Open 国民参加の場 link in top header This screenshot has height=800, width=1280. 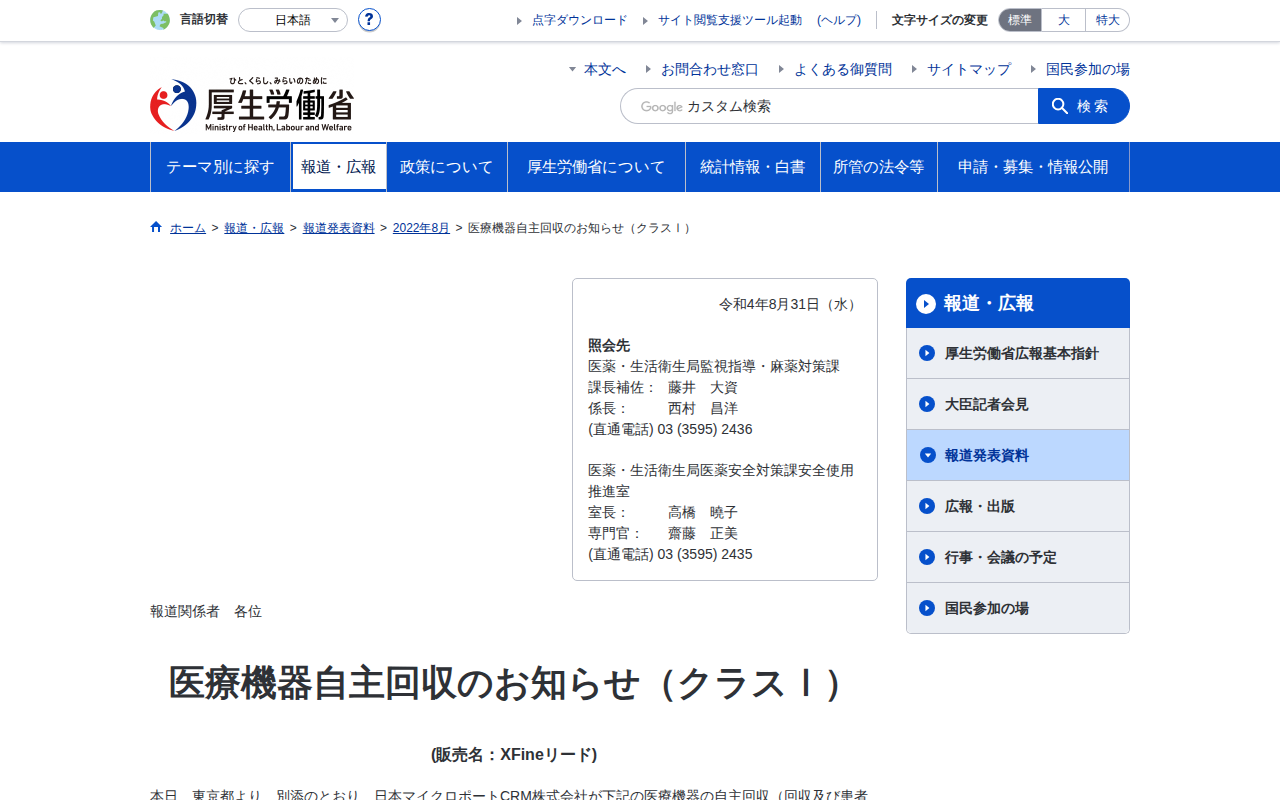[x=1088, y=69]
